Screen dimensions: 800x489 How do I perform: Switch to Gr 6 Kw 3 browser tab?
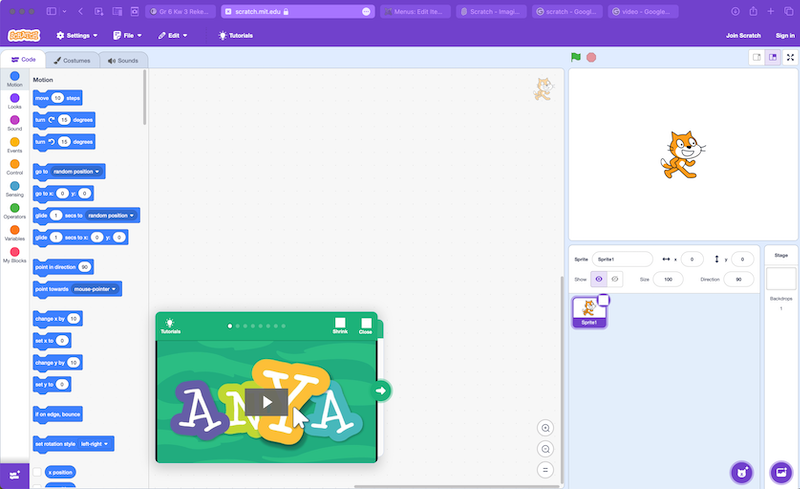[x=180, y=11]
